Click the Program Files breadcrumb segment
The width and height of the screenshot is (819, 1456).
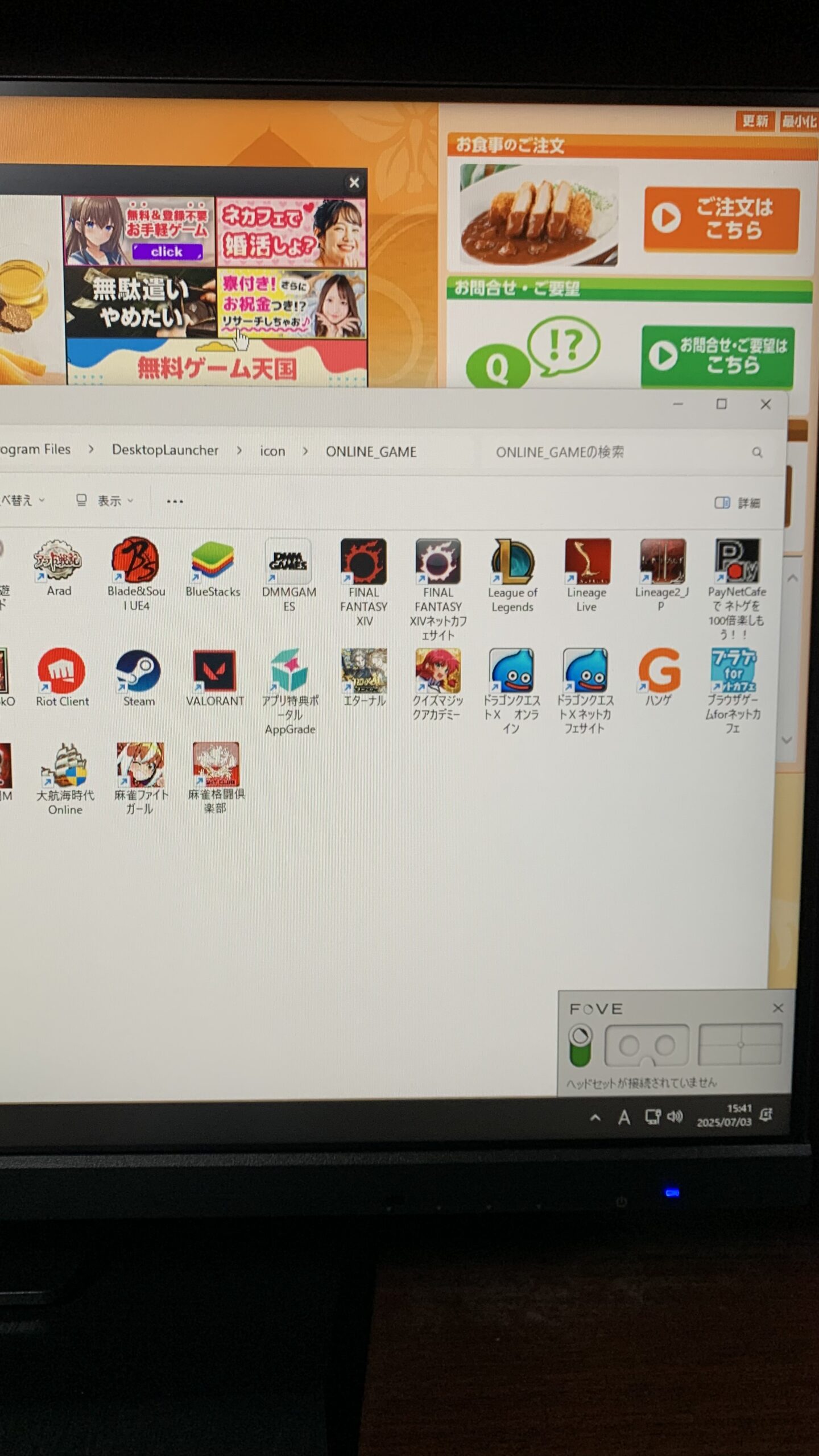click(x=35, y=449)
